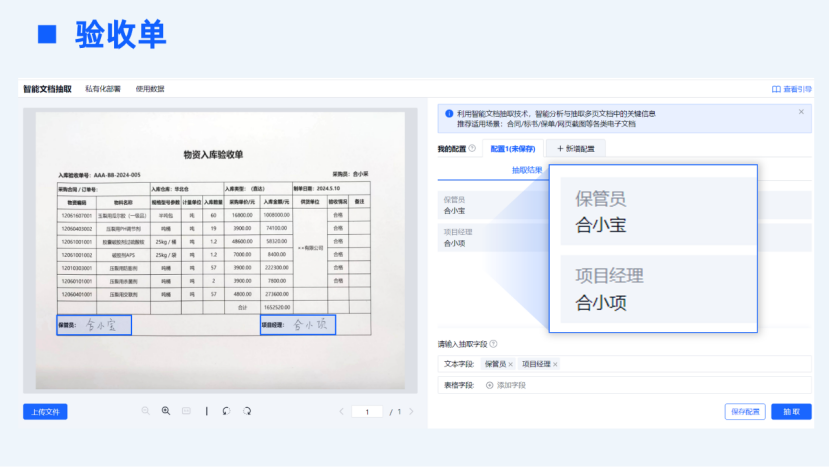
Task: Click the 保存配置 button
Action: (x=745, y=411)
